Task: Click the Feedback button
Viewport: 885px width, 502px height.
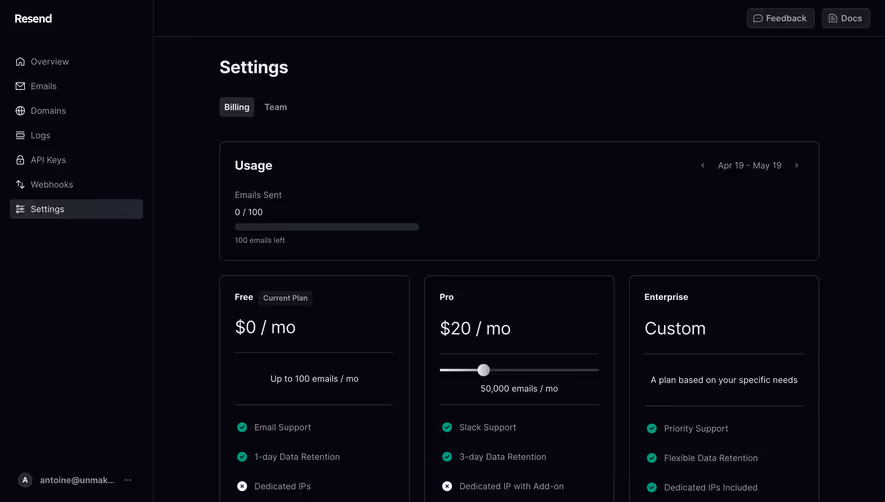Action: 780,19
